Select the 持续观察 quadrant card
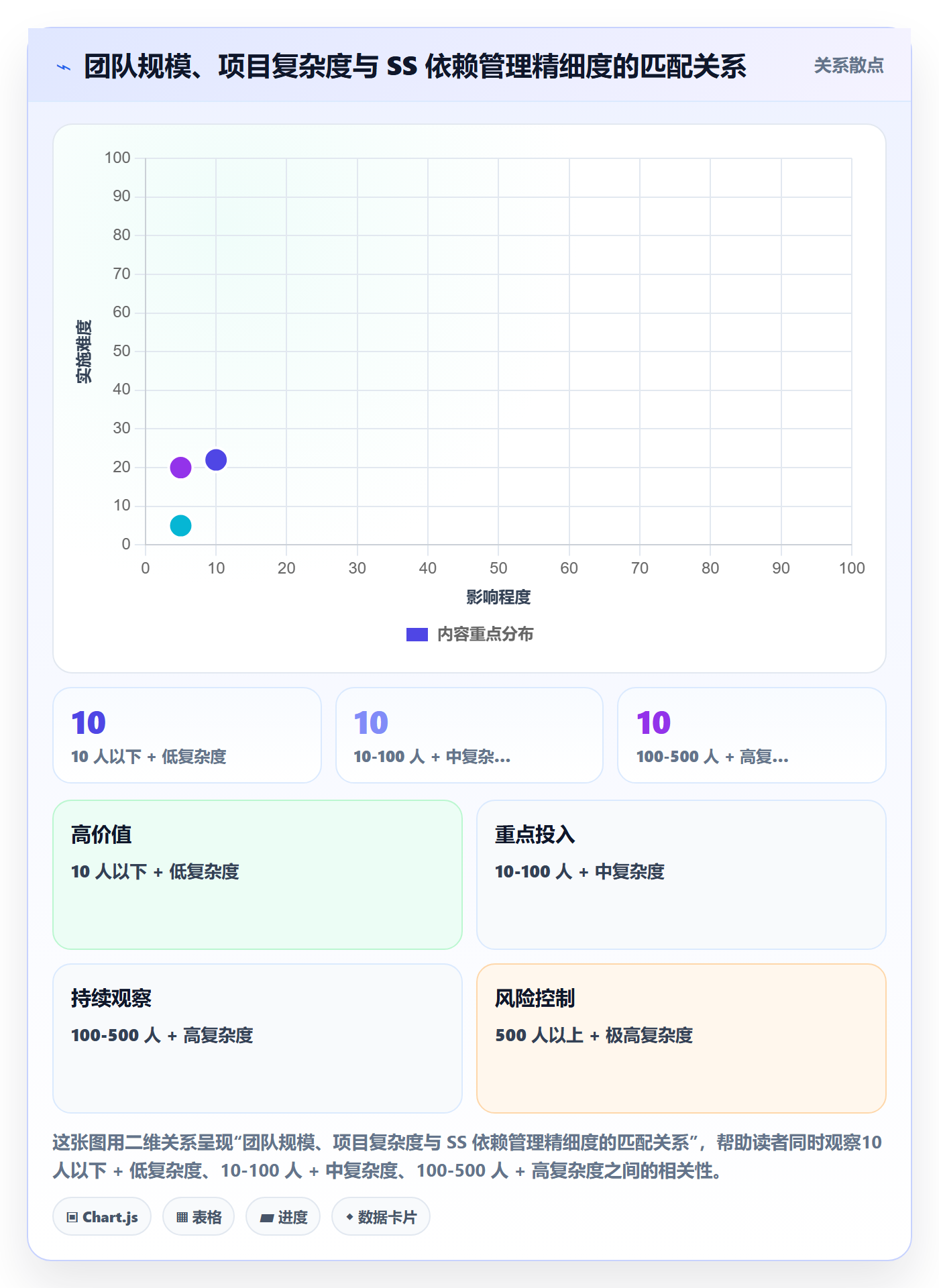939x1288 pixels. [x=258, y=1038]
